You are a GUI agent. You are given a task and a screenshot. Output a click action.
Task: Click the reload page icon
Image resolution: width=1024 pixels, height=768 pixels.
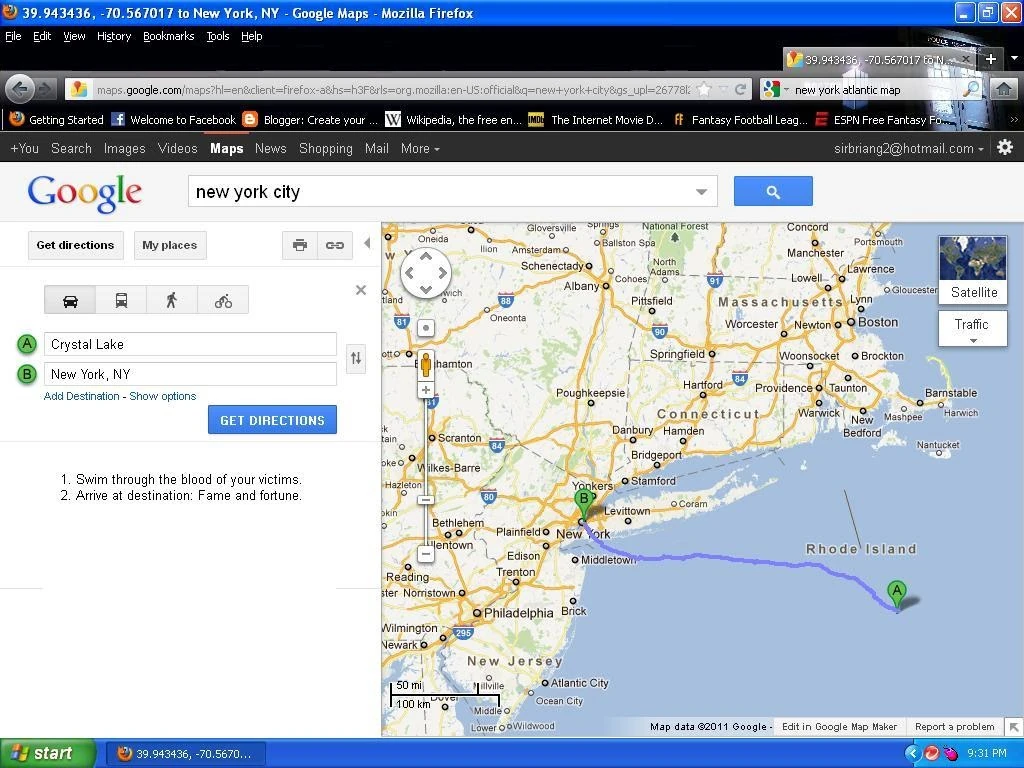740,89
